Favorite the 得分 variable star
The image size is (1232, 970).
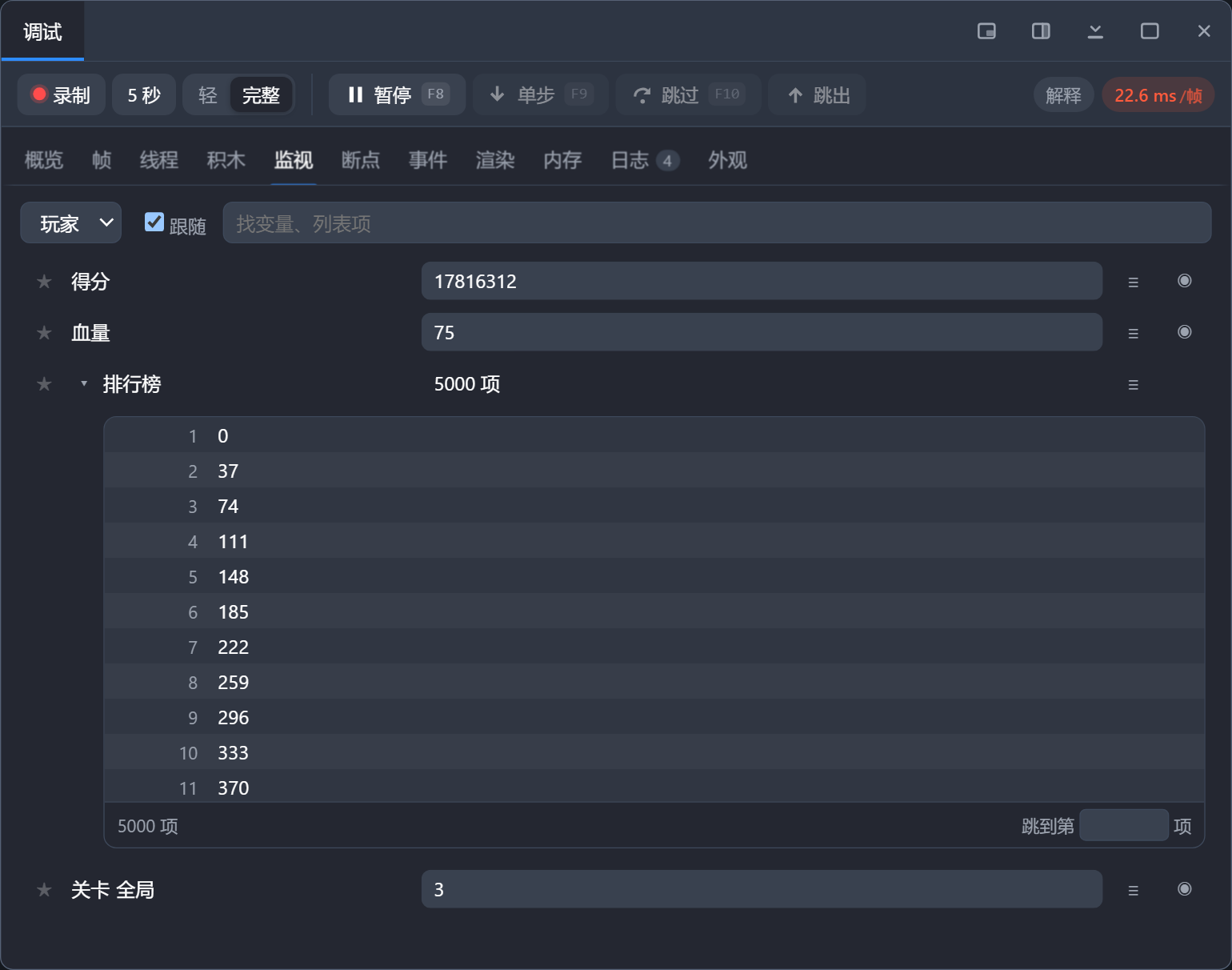44,282
